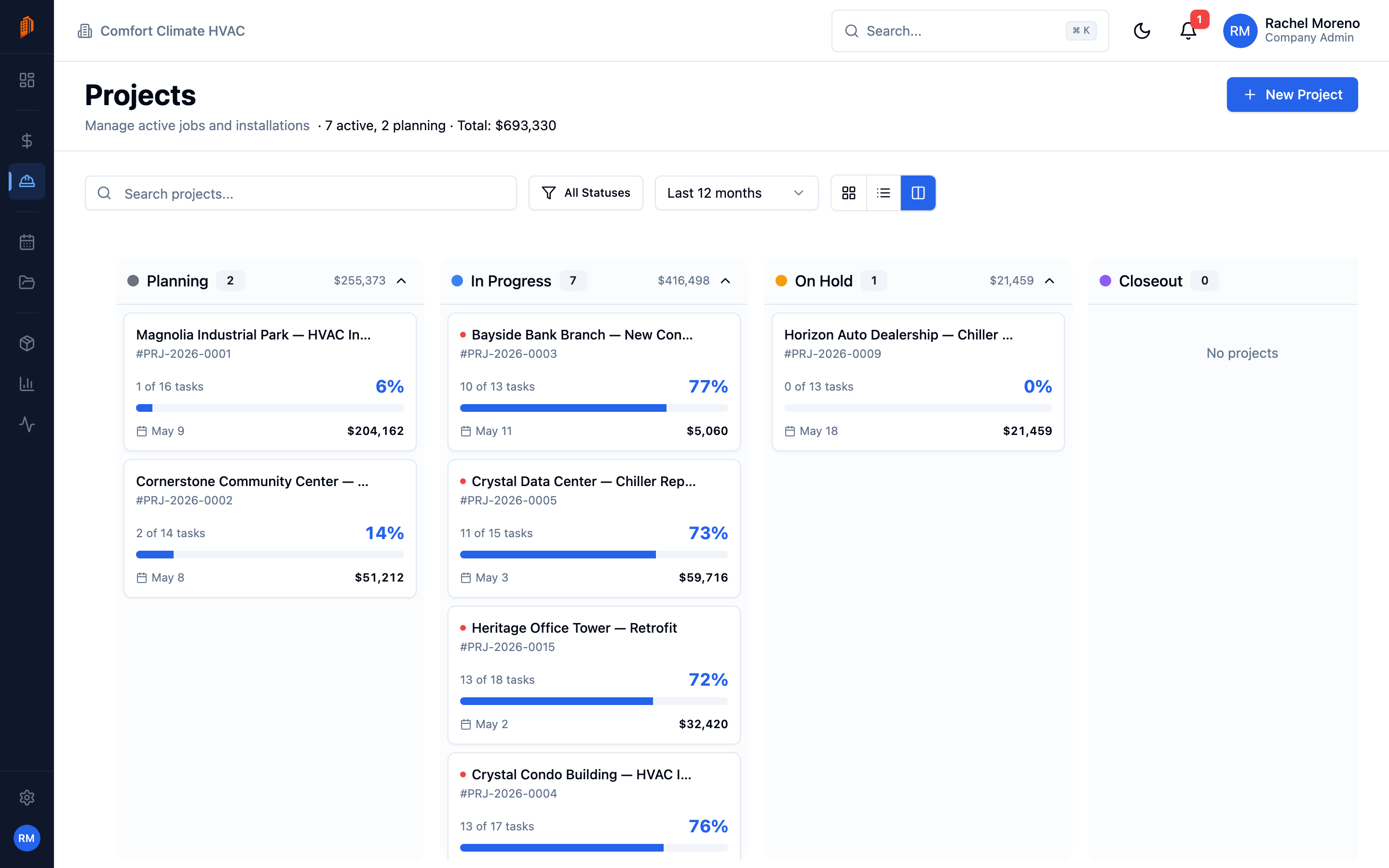Click the In Progress column heading
This screenshot has height=868, width=1389.
510,281
